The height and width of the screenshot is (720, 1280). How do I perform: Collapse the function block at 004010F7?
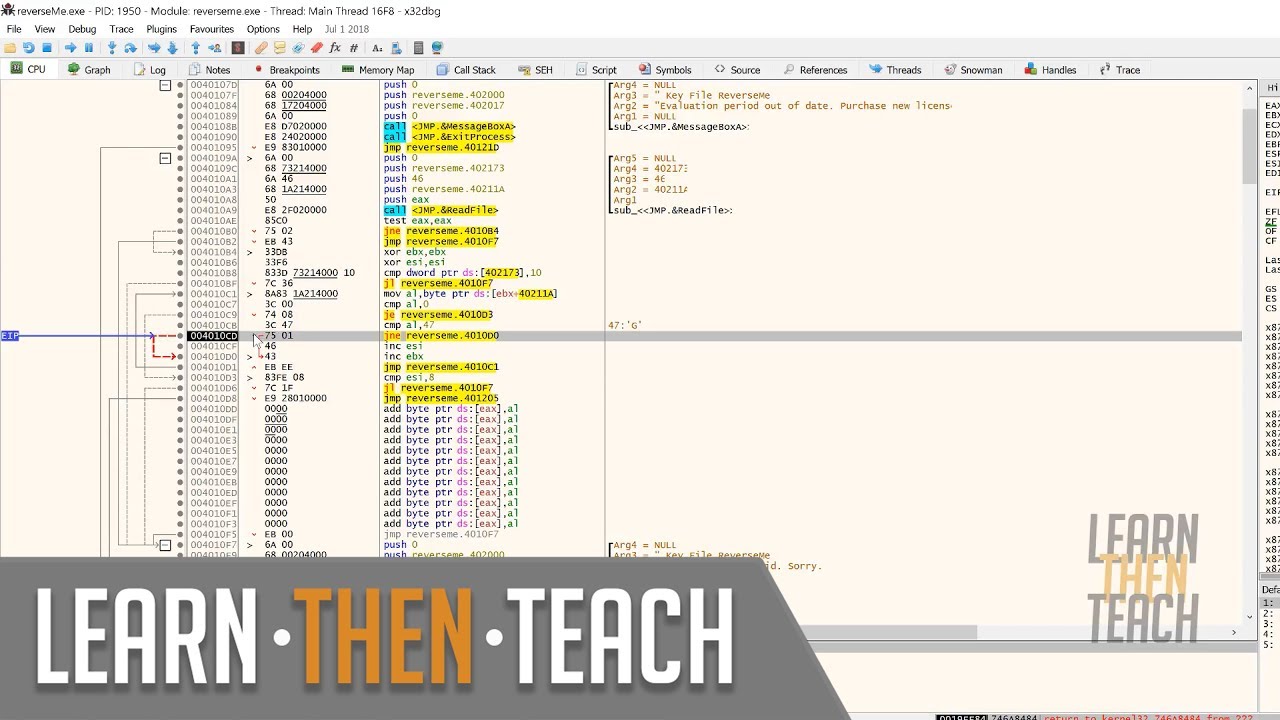click(165, 545)
